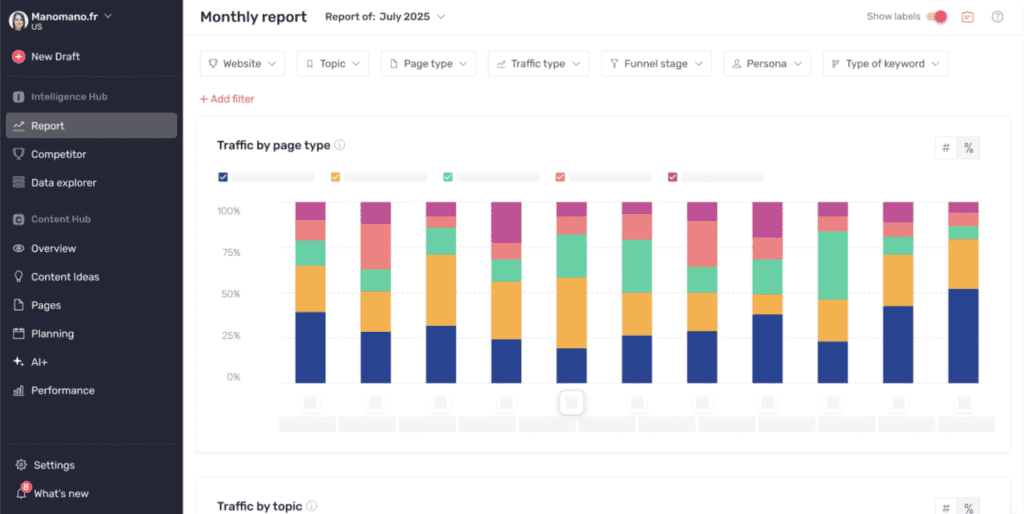The image size is (1024, 514).
Task: Click the Add filter link
Action: [227, 99]
